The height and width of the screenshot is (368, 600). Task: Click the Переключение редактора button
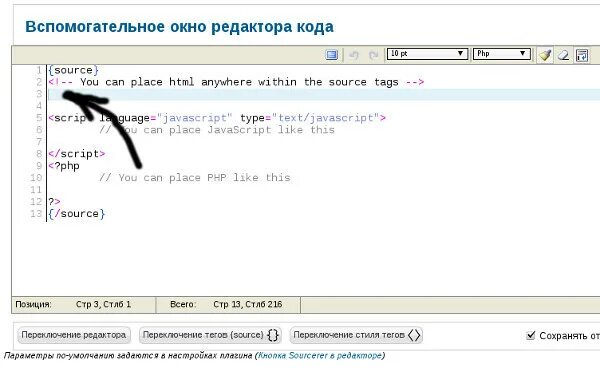coord(74,335)
